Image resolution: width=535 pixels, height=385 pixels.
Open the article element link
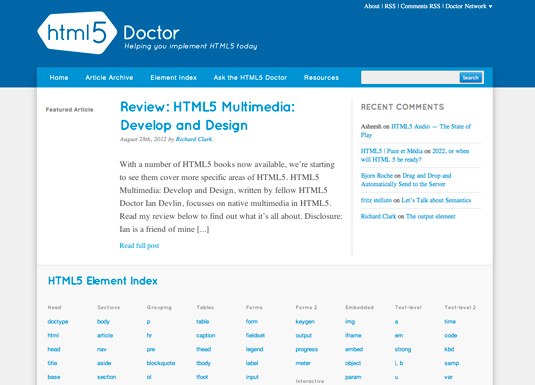tap(105, 335)
